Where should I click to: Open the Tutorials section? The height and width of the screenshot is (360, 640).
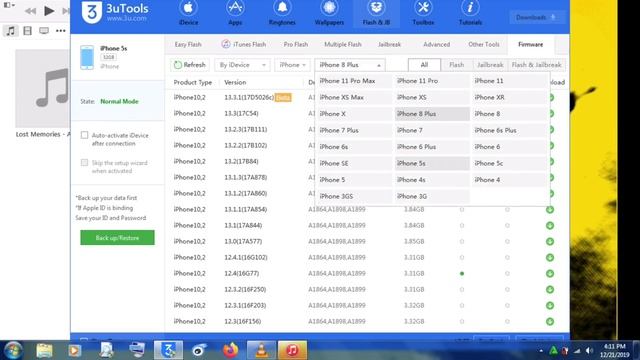point(470,13)
